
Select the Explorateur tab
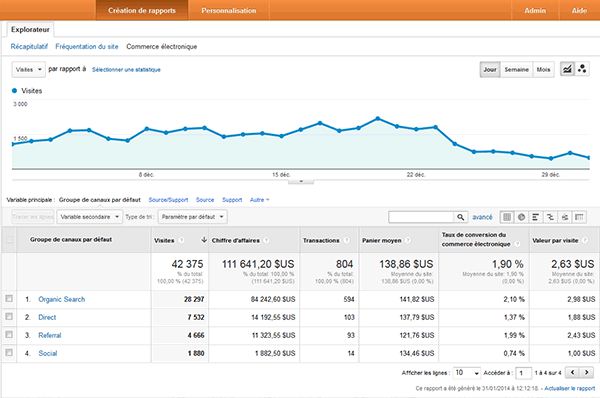point(30,29)
